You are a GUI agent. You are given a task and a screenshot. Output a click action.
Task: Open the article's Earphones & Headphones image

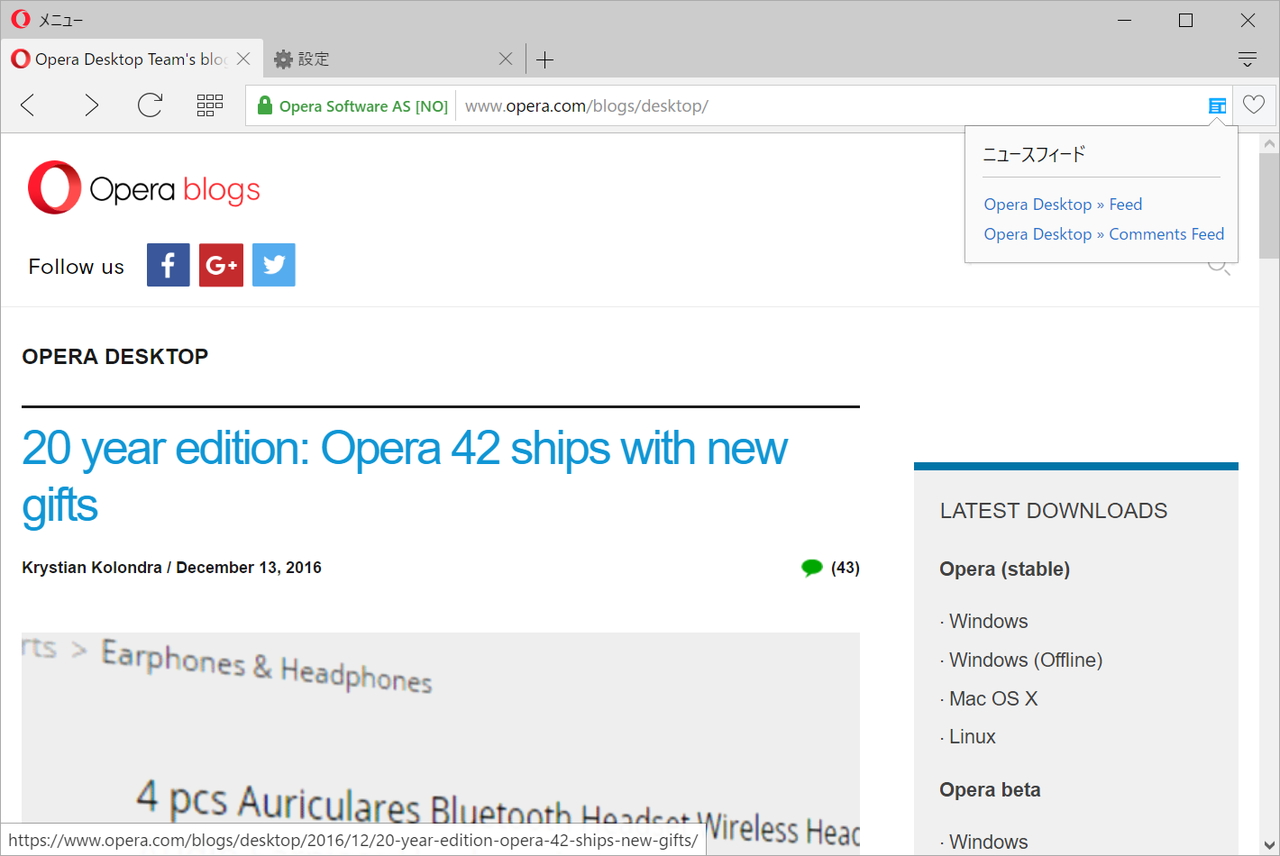[441, 742]
